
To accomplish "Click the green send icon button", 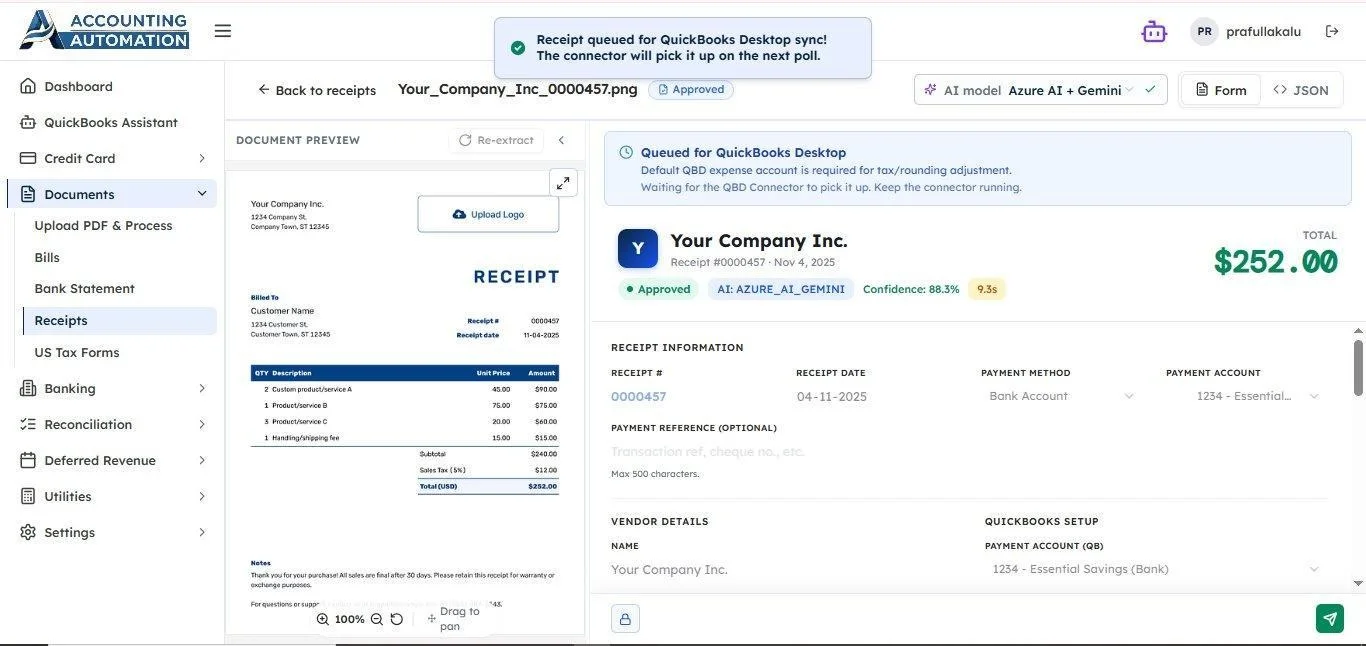I will click(x=1330, y=619).
